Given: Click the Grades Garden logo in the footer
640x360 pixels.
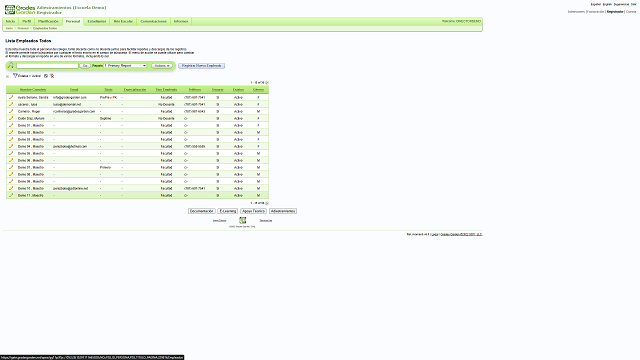Looking at the screenshot, I should click(x=242, y=220).
